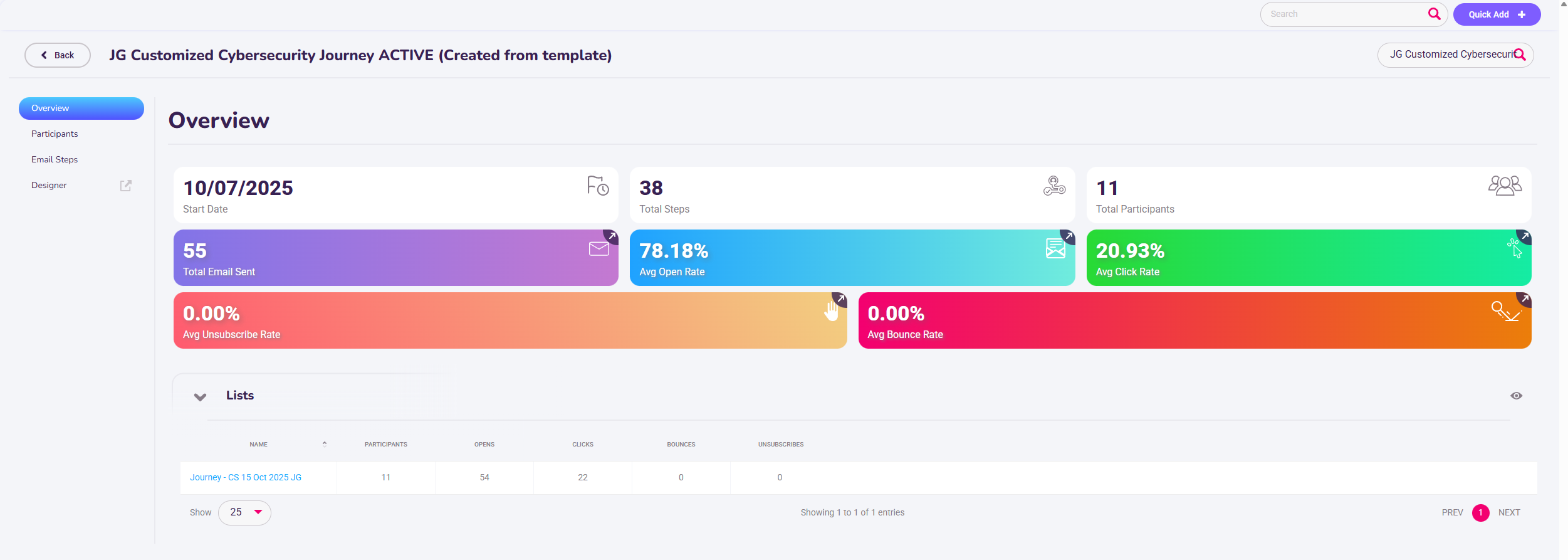Open Journey - CS 15 Oct 2025 JG link
This screenshot has width=1568, height=560.
coord(246,477)
